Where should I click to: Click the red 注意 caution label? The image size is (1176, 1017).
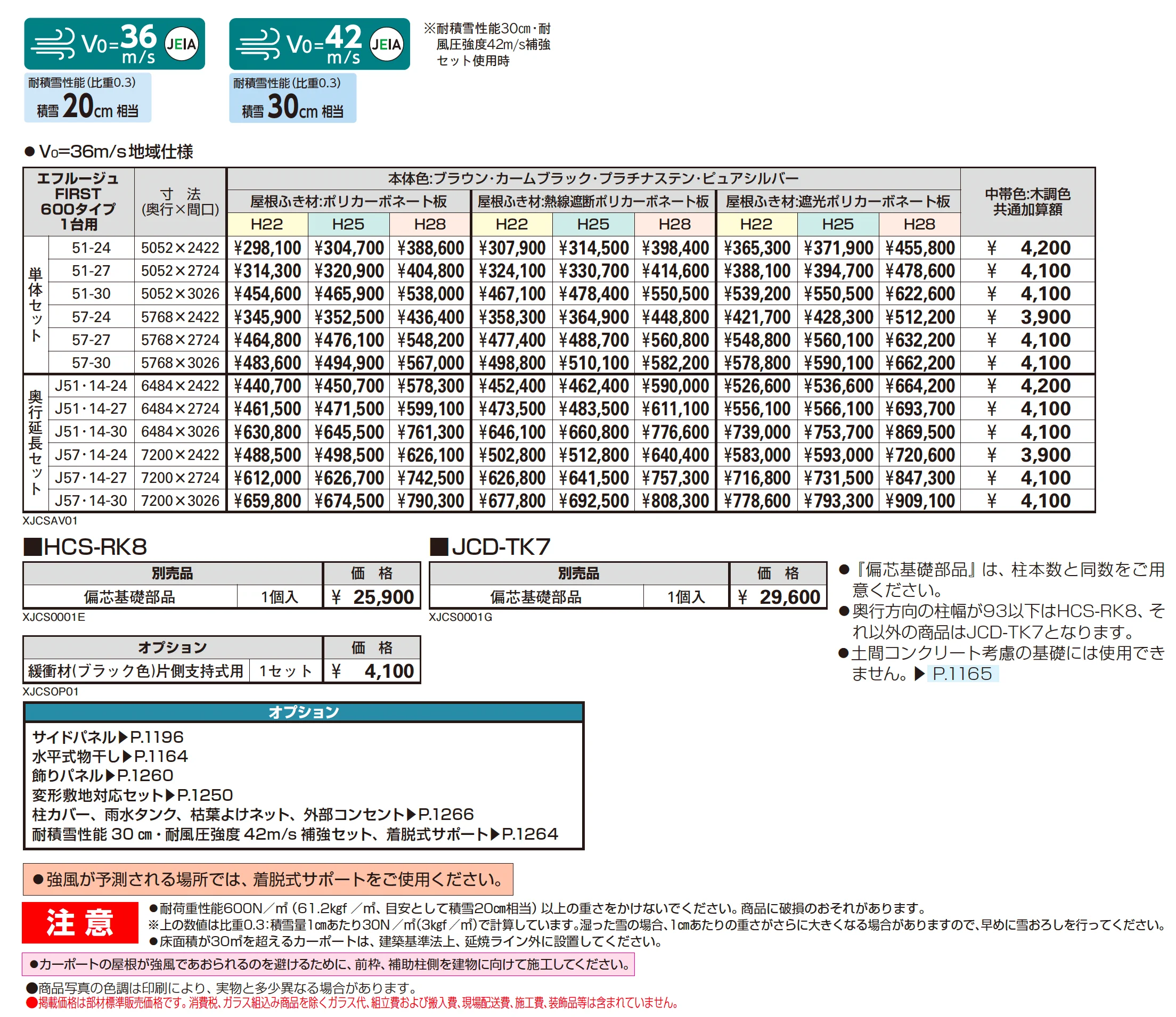[80, 922]
